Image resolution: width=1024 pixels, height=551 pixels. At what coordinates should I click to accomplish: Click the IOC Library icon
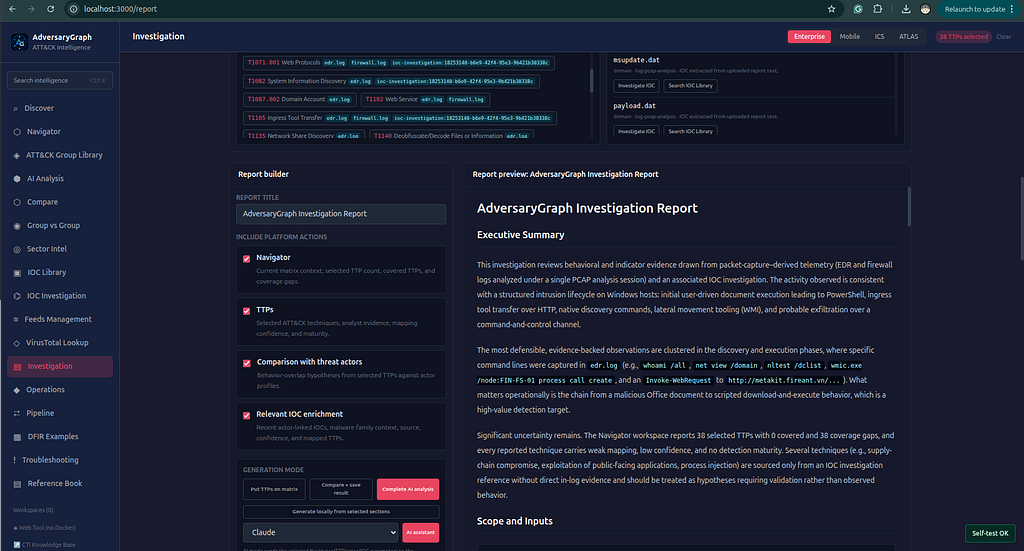(x=17, y=273)
